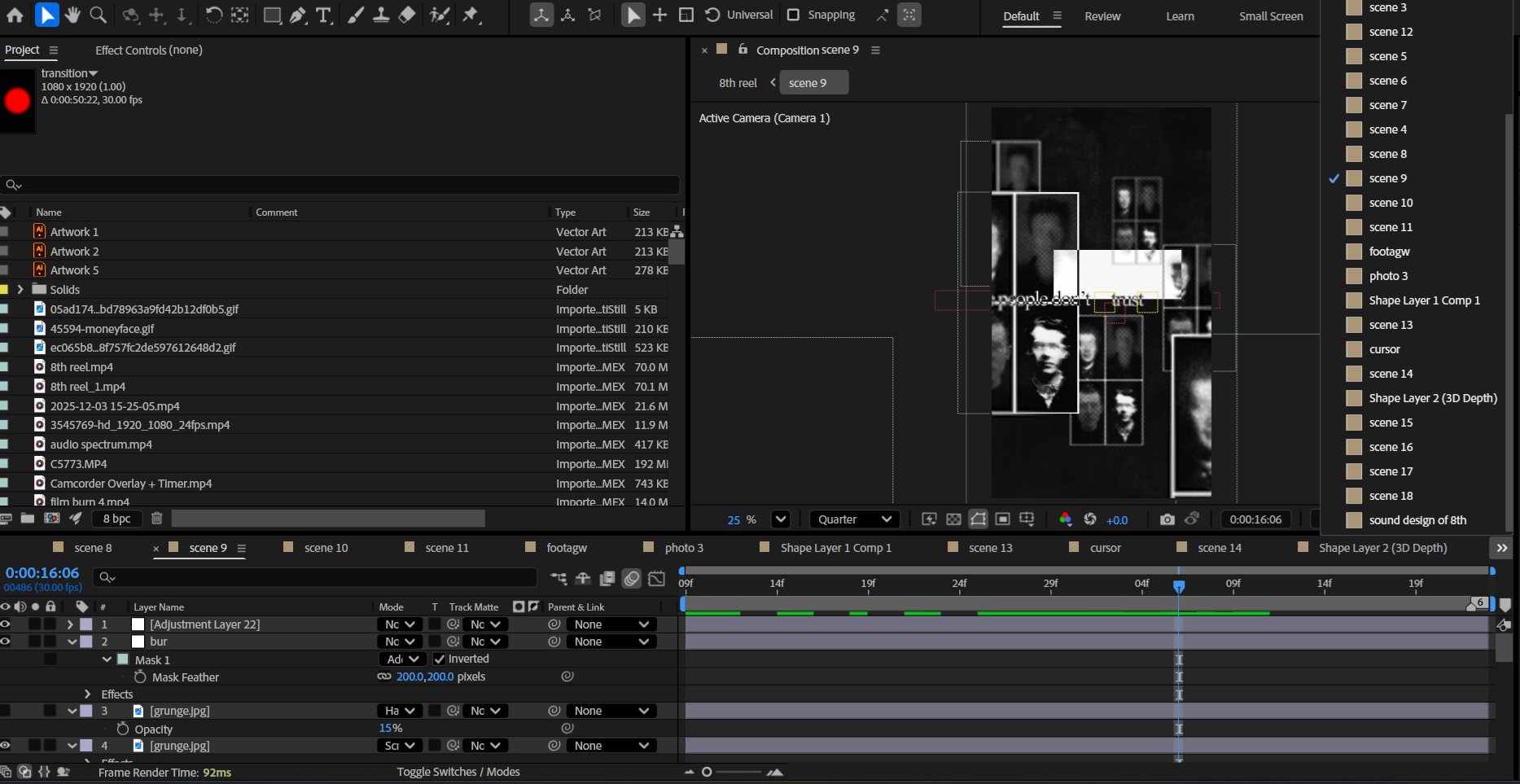Expand the Solids folder in the Project panel
This screenshot has width=1520, height=784.
[x=20, y=290]
